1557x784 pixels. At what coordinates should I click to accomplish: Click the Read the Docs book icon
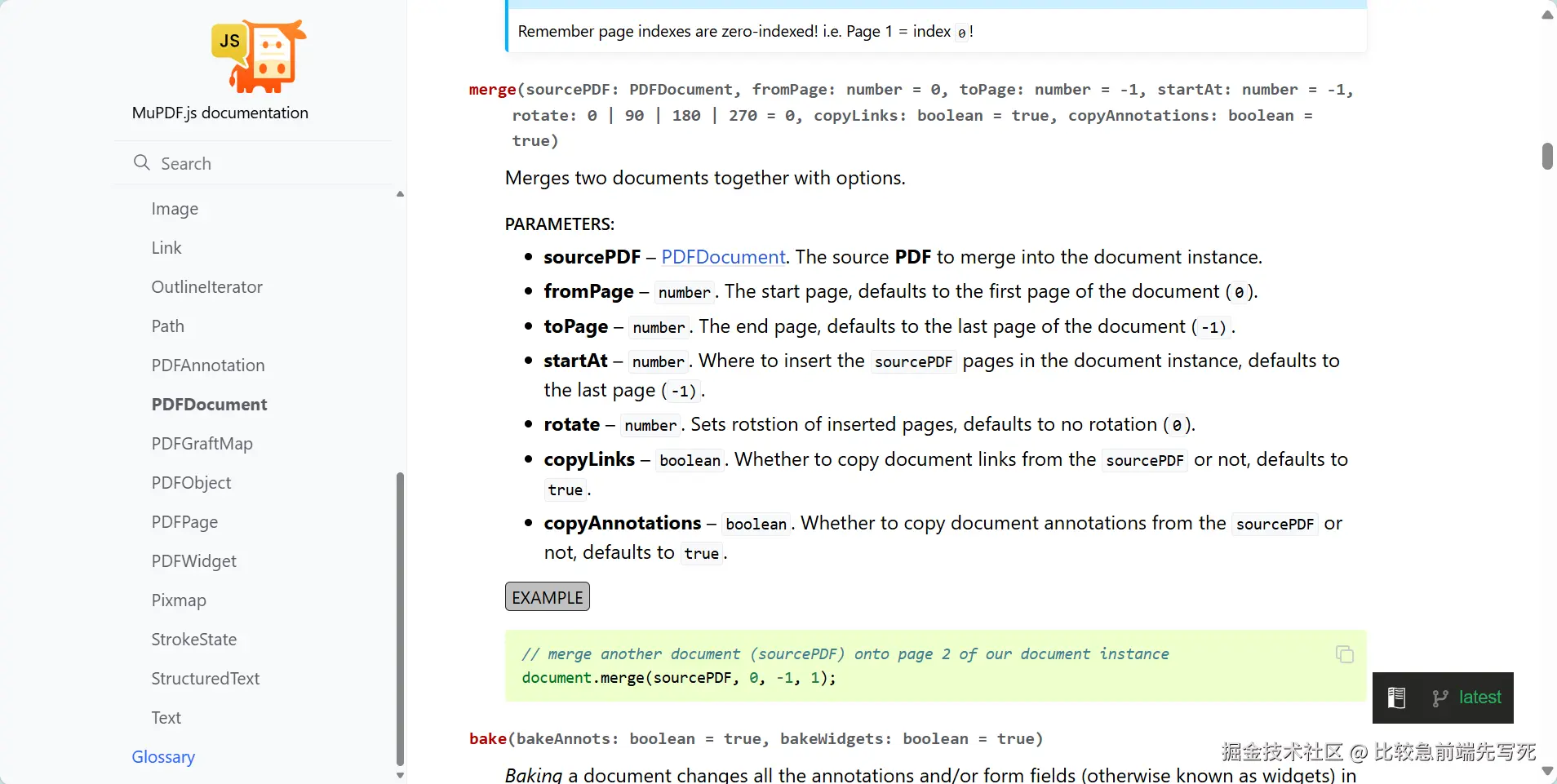point(1396,698)
